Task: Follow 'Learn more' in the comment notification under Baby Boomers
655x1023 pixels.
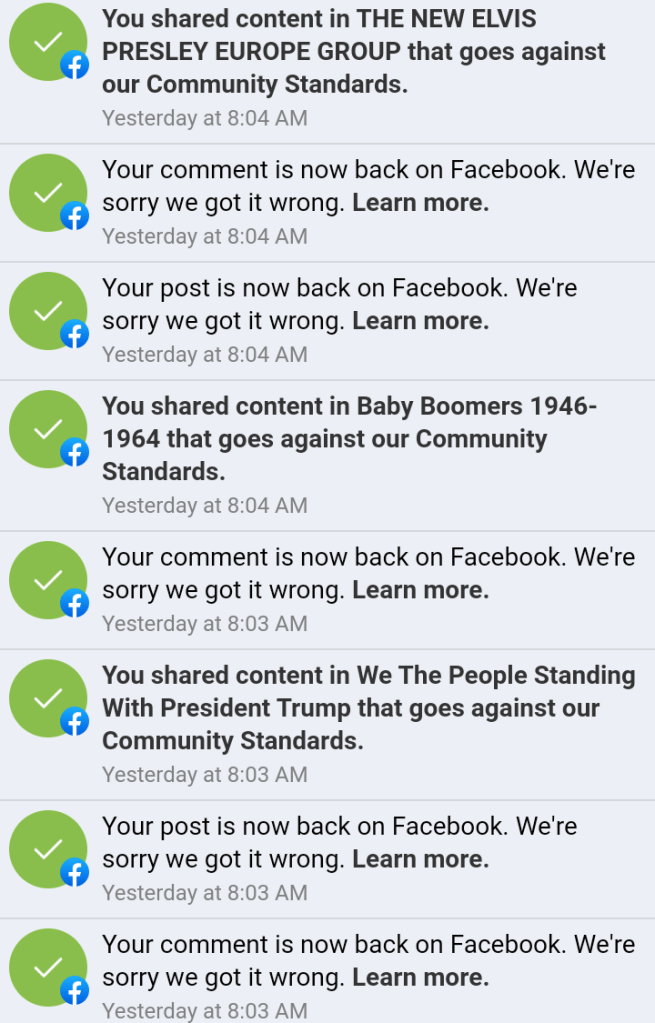Action: (x=420, y=590)
